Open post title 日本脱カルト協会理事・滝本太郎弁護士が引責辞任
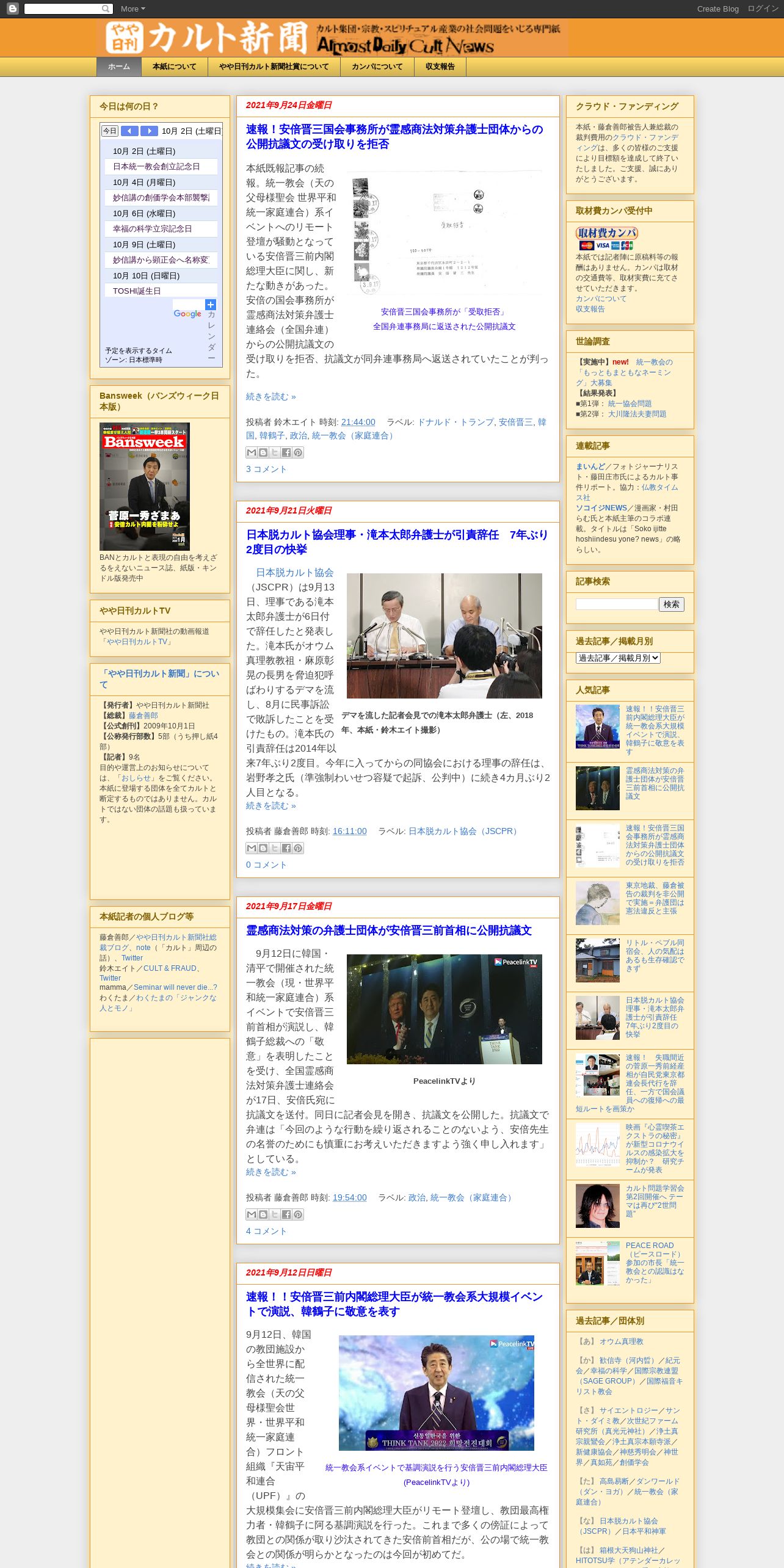The image size is (784, 1568). (397, 542)
